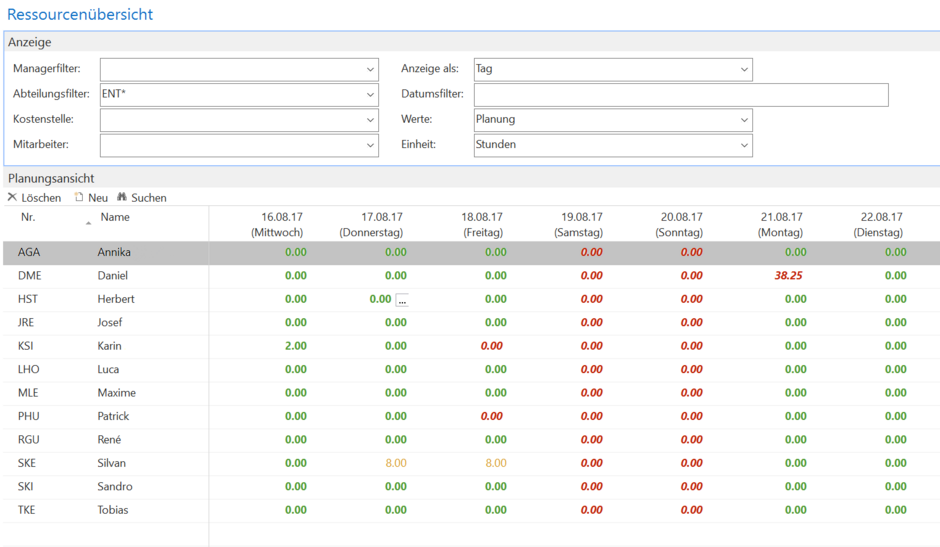
Task: Click the 19.08.17 (Samstag) column header
Action: [x=579, y=224]
